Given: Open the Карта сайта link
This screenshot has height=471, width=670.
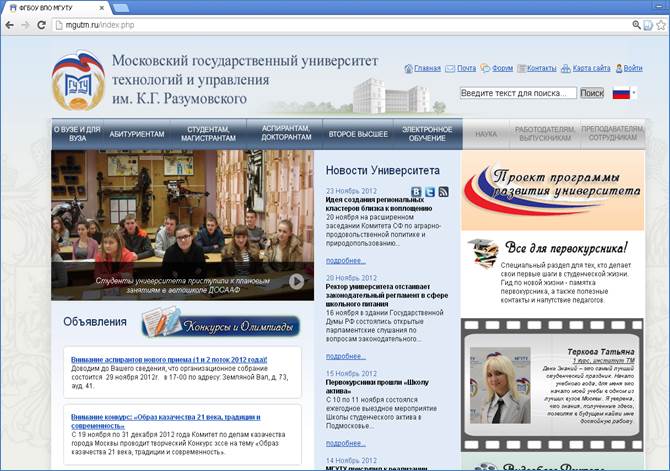Looking at the screenshot, I should [591, 68].
